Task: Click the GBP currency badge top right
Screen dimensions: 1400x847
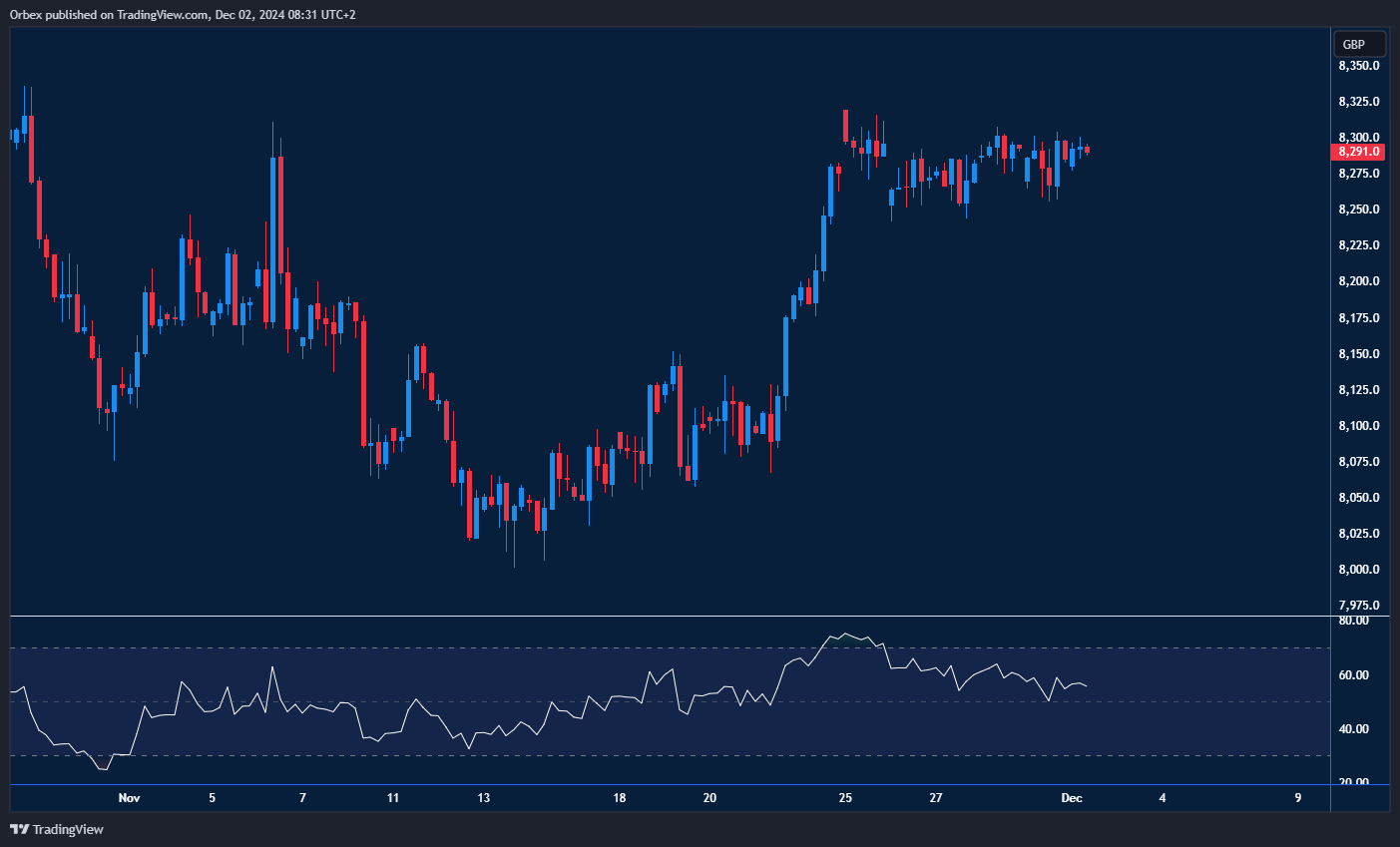Action: (1358, 43)
